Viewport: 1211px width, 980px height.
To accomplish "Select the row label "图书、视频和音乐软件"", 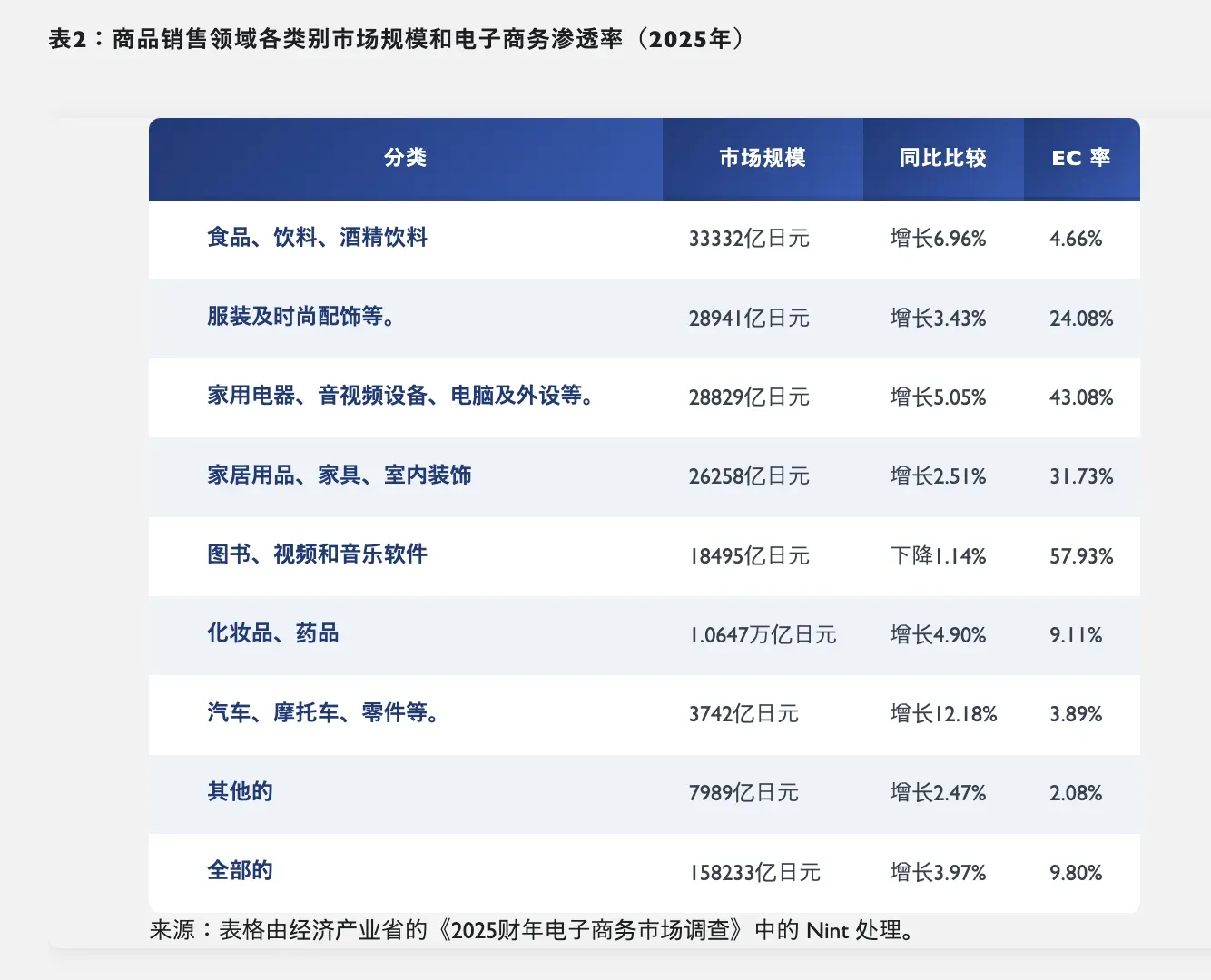I will point(317,554).
